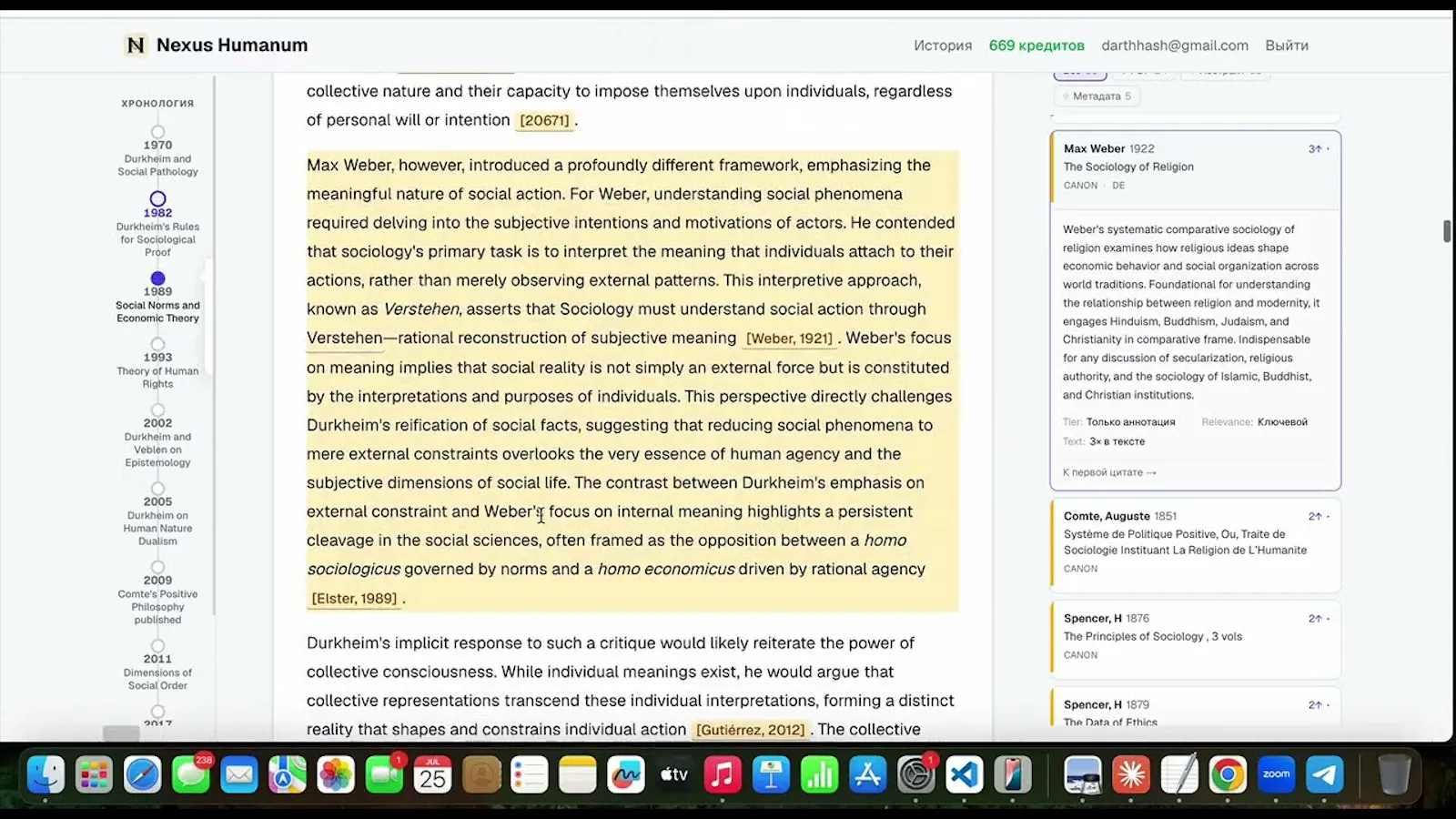This screenshot has width=1456, height=819.
Task: Click 'Relevance: Ключевой' in Weber card
Action: 1254,422
